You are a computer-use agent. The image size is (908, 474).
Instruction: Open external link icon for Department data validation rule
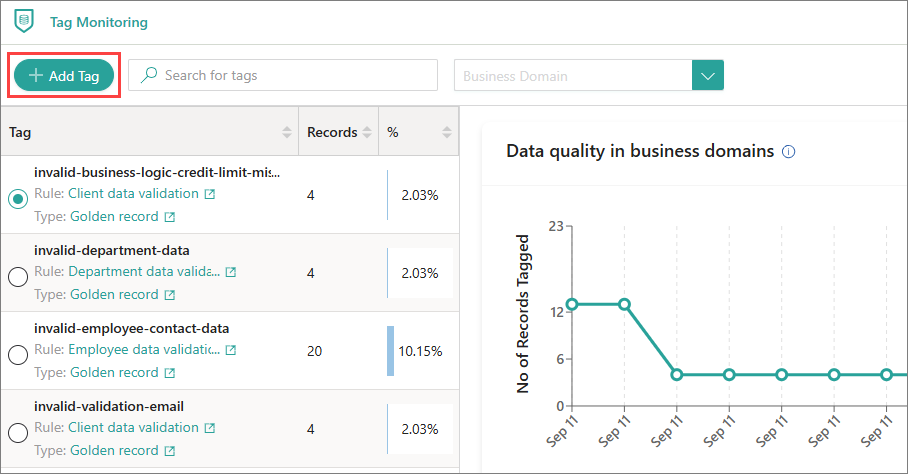point(231,272)
